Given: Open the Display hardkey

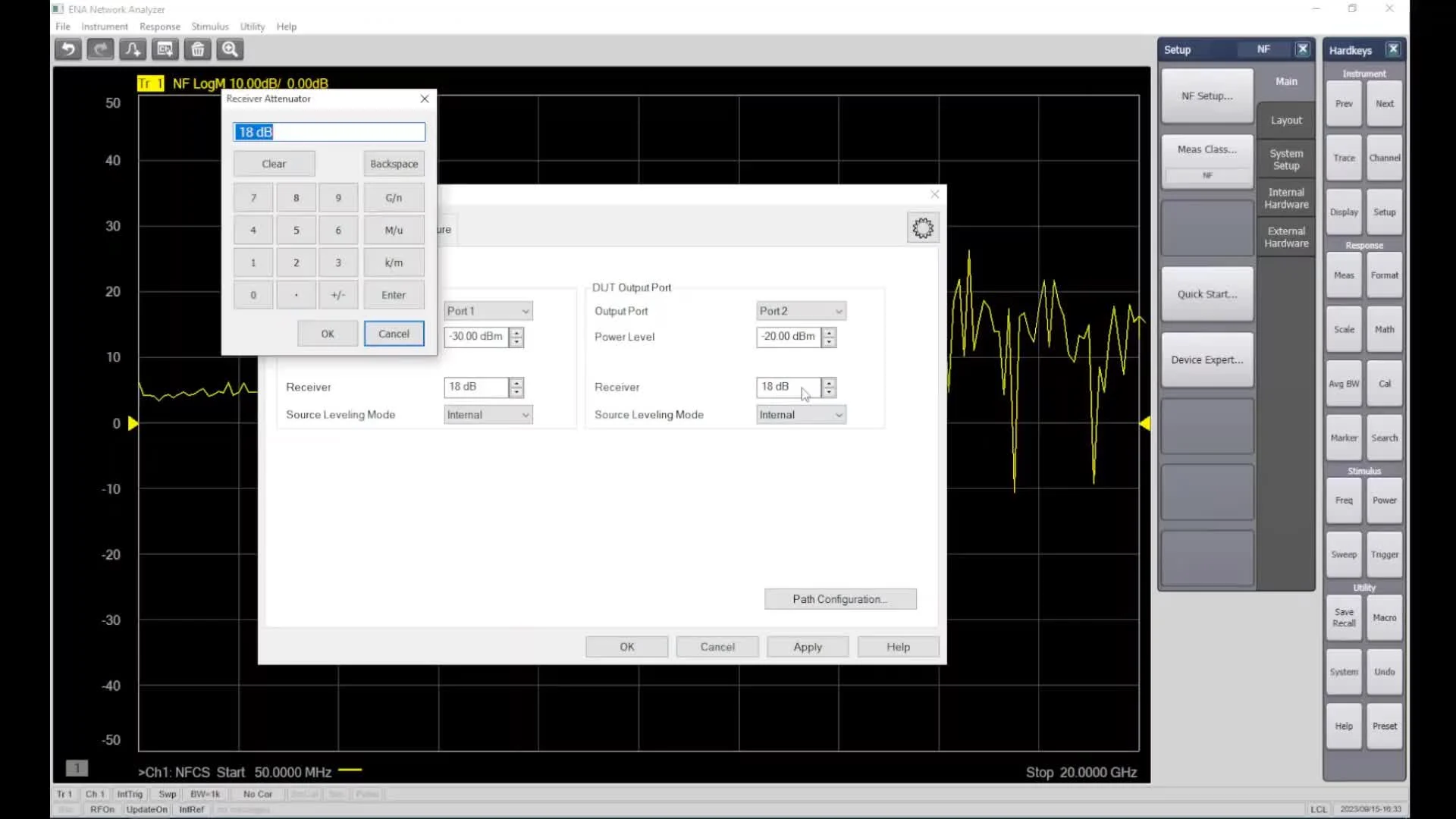Looking at the screenshot, I should [1344, 212].
